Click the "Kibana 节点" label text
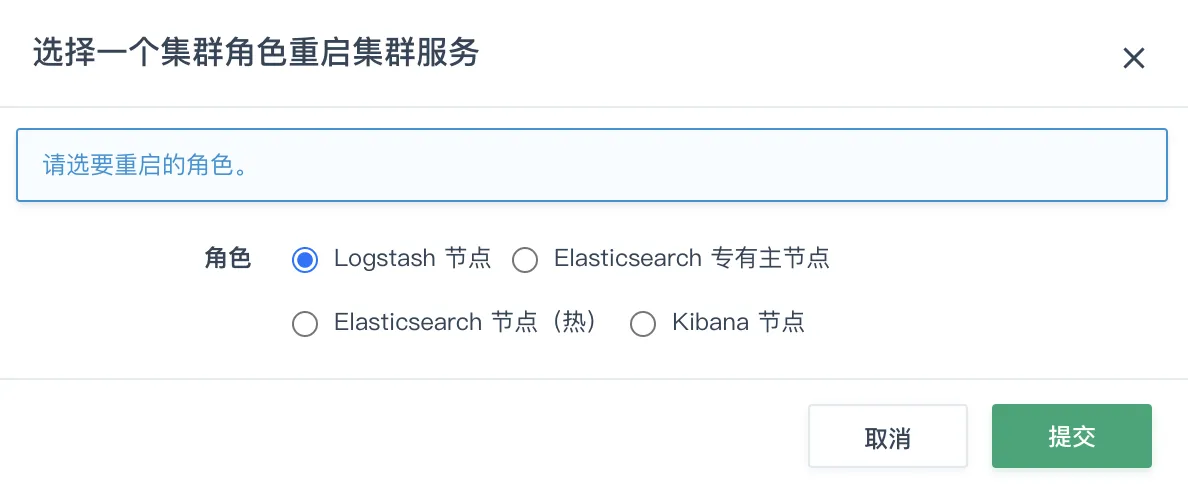This screenshot has height=486, width=1188. (x=738, y=323)
